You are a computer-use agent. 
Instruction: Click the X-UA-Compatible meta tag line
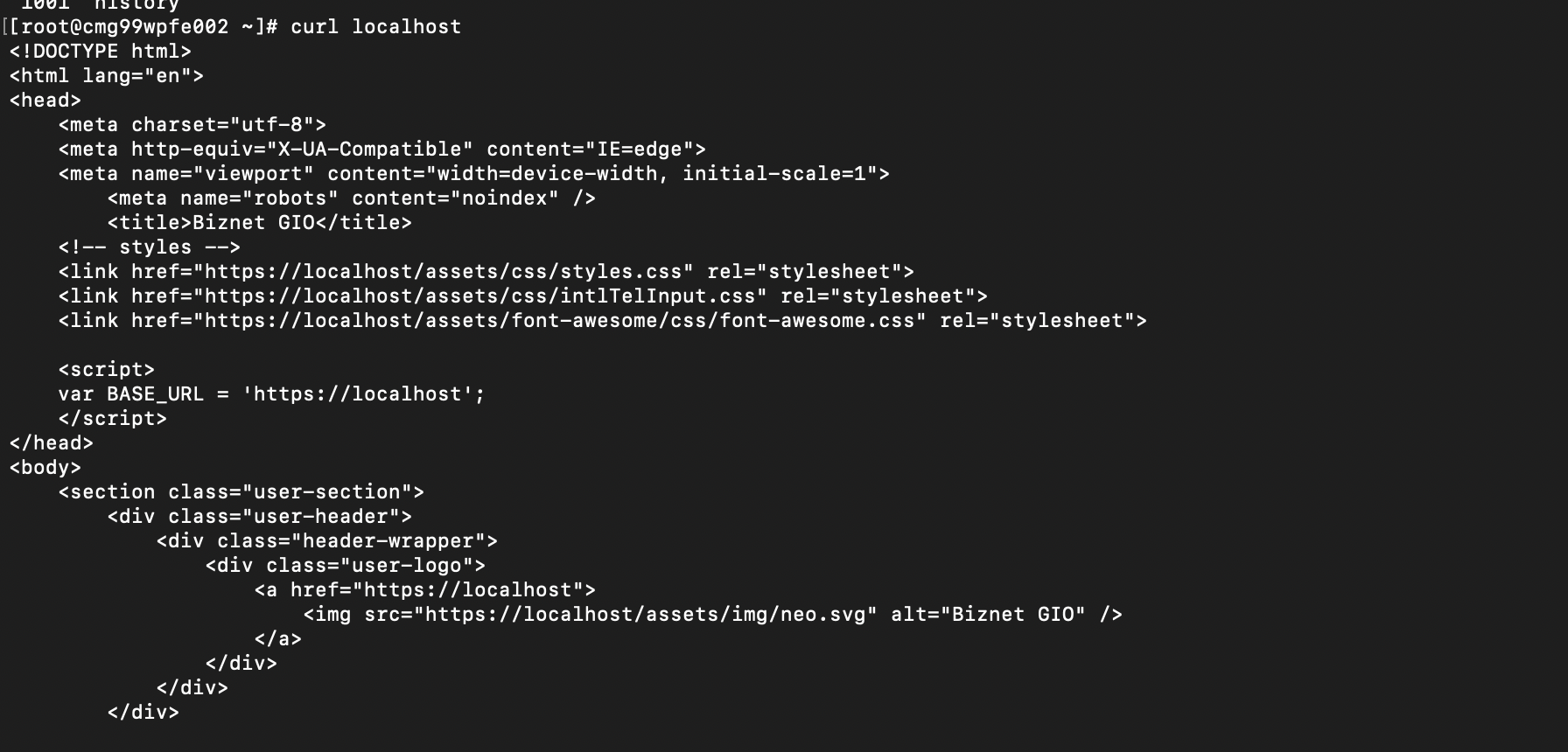[381, 150]
